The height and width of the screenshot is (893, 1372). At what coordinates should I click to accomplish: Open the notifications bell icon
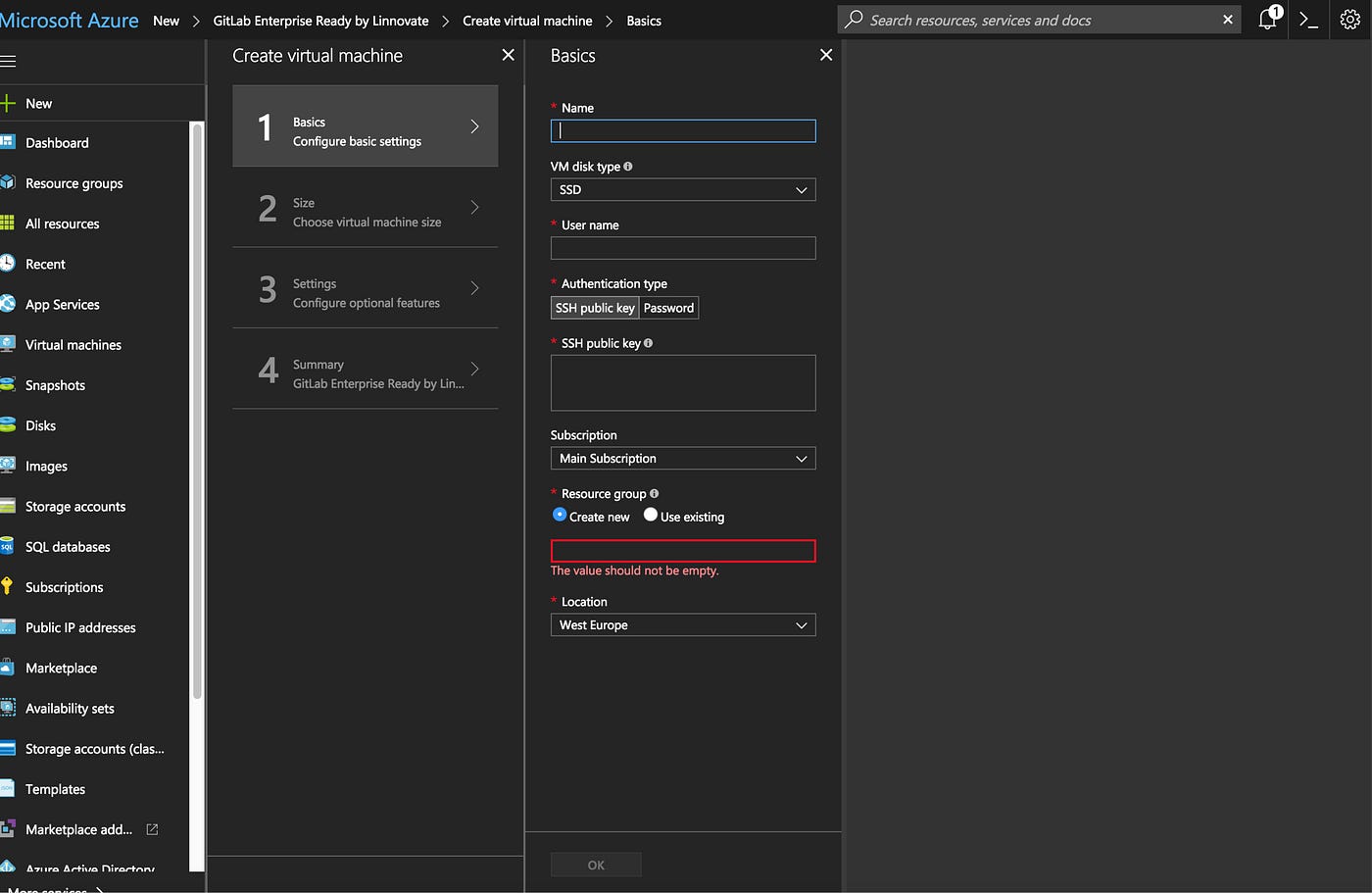1267,20
